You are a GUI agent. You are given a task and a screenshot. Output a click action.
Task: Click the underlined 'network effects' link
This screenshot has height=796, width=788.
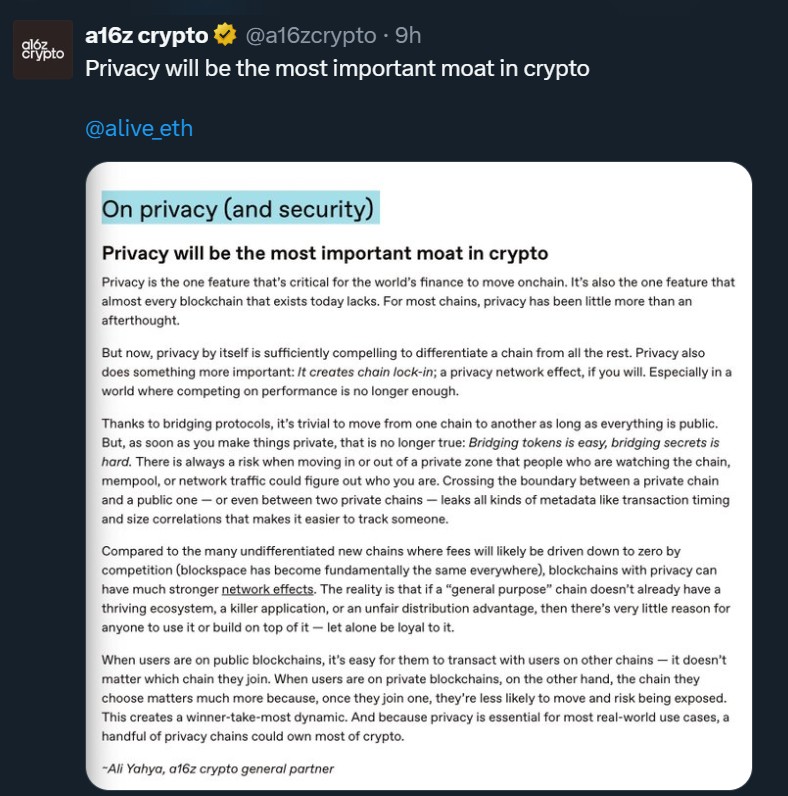[267, 589]
